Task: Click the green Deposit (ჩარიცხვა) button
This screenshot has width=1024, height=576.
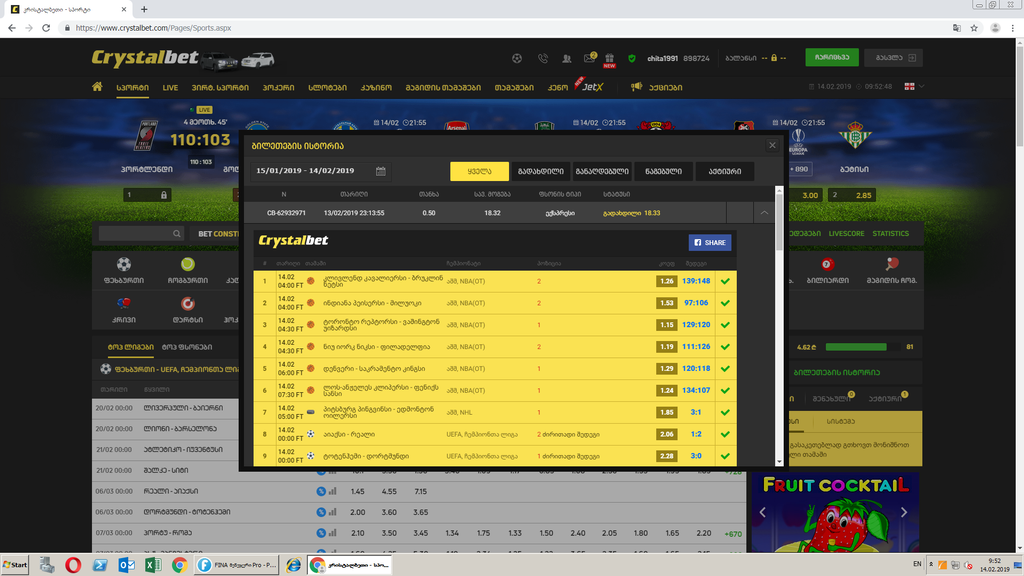Action: 832,57
